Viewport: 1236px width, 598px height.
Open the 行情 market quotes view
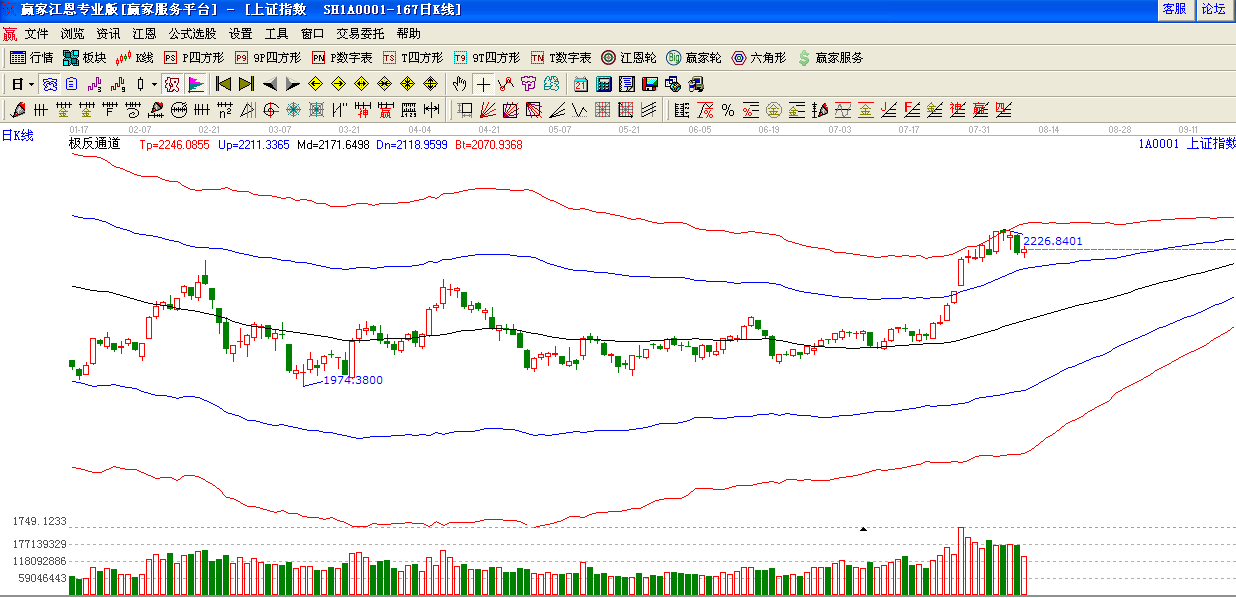pos(31,58)
